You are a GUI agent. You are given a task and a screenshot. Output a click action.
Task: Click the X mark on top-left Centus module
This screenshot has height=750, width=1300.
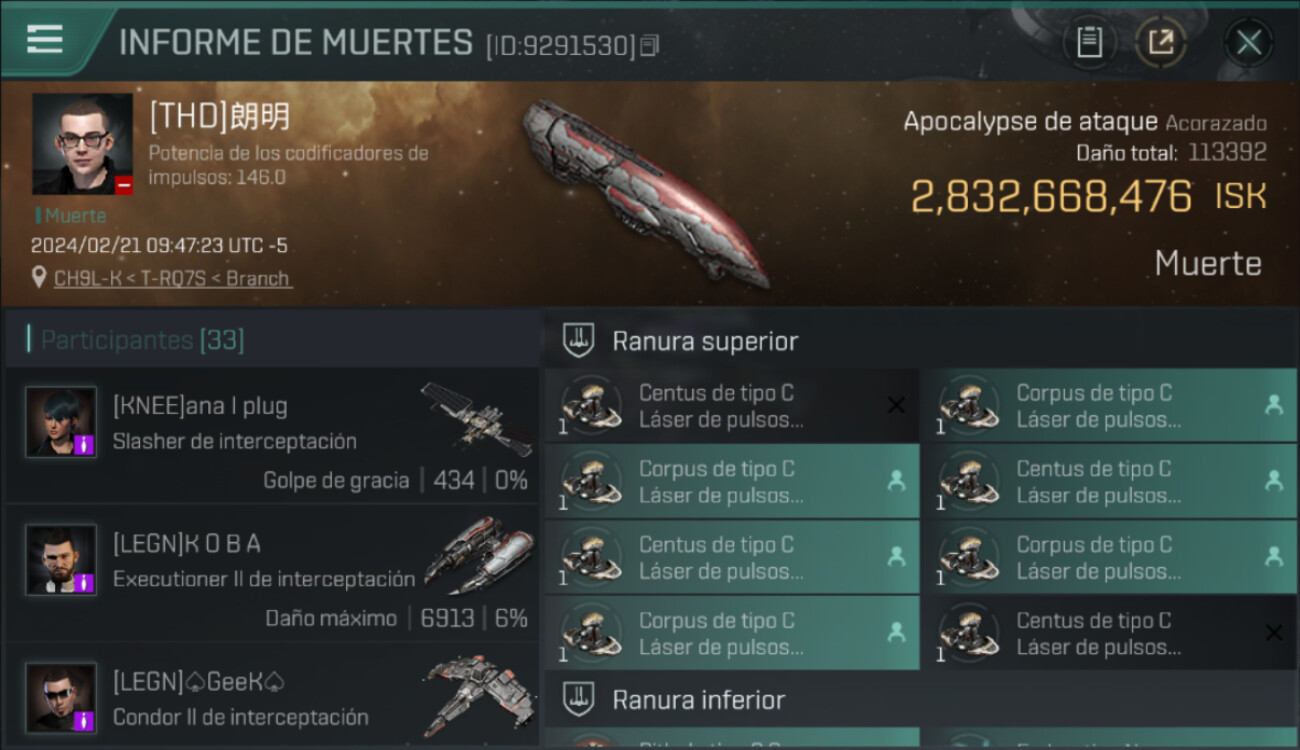(x=896, y=405)
